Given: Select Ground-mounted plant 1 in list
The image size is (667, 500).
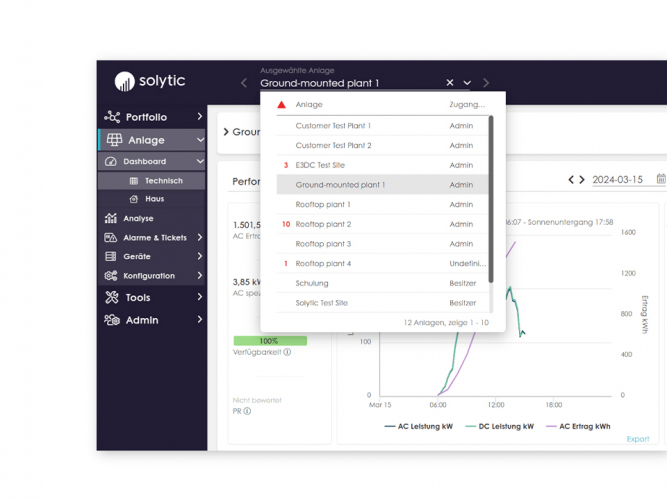Looking at the screenshot, I should 382,185.
